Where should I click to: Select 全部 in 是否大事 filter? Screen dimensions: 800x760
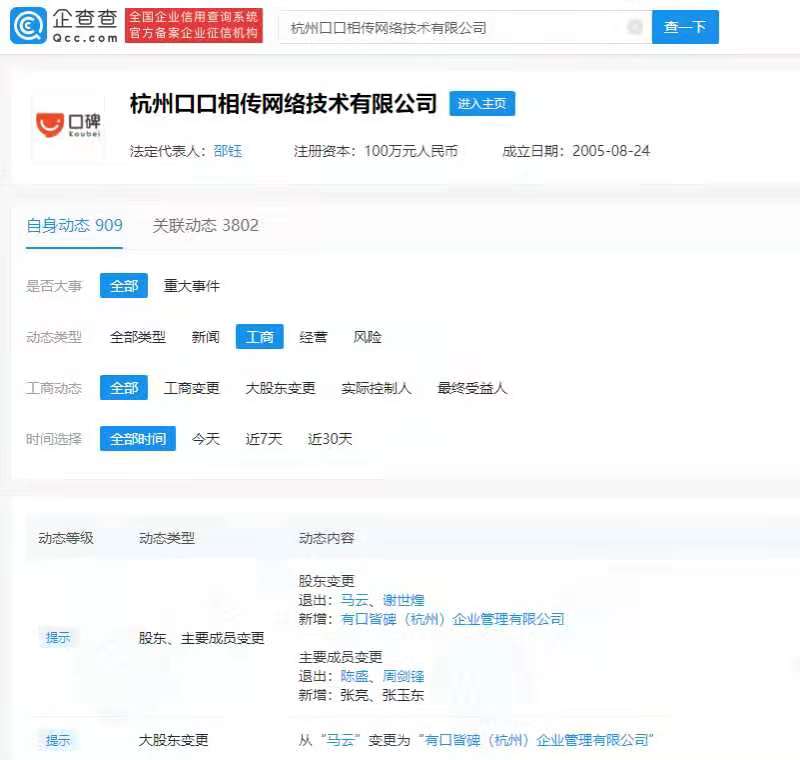click(x=124, y=286)
